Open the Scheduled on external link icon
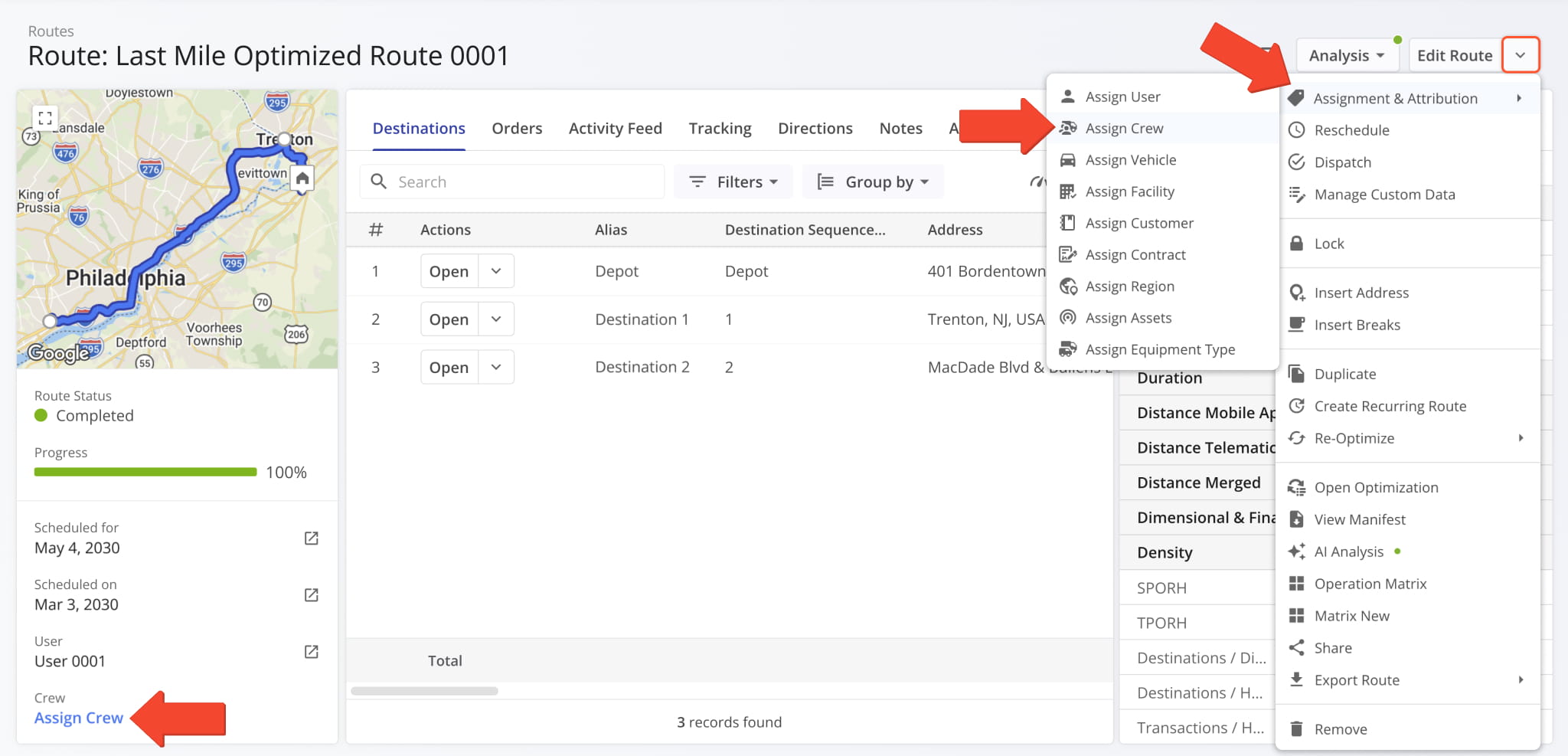Image resolution: width=1568 pixels, height=756 pixels. 312,595
